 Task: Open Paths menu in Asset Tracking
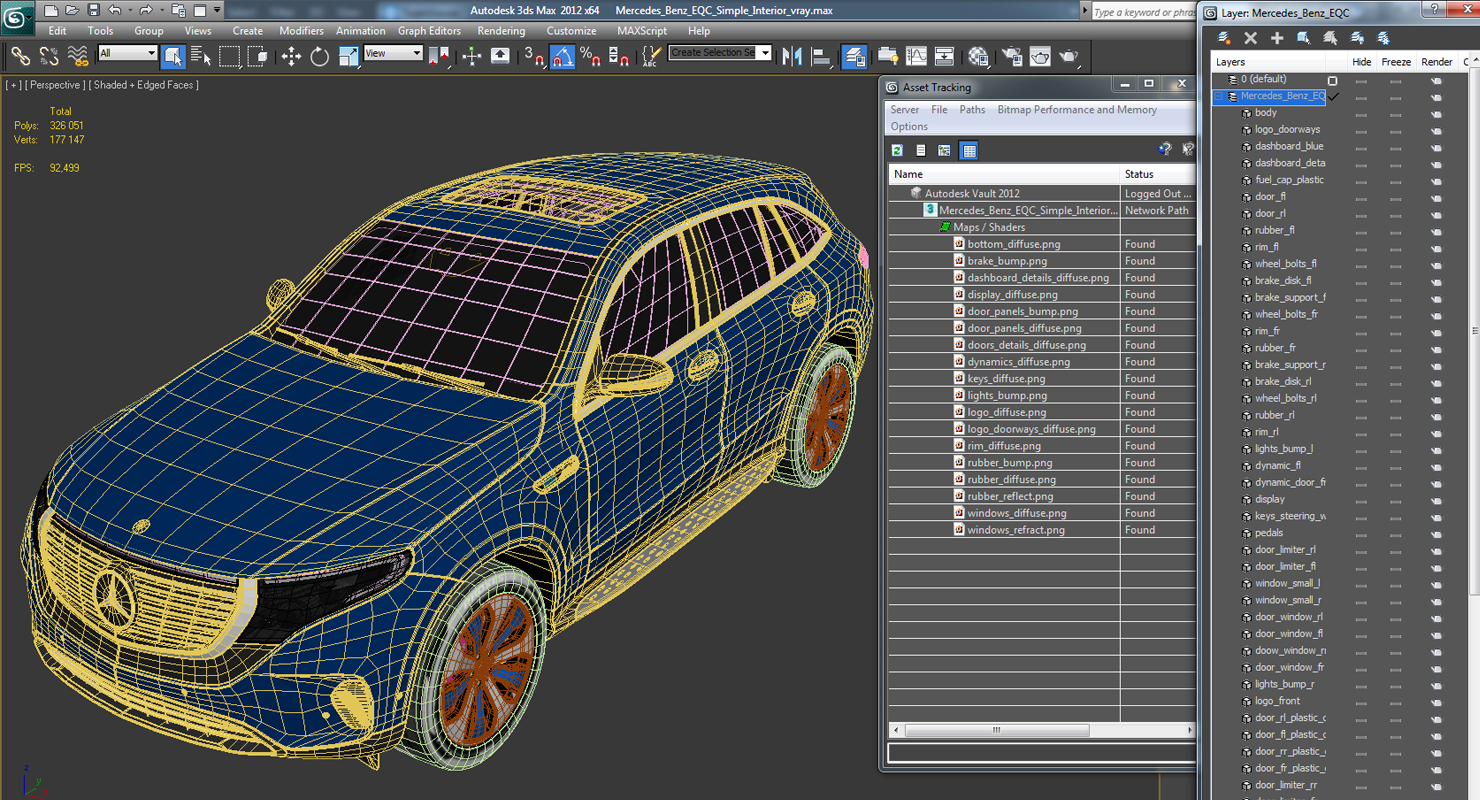click(x=972, y=110)
